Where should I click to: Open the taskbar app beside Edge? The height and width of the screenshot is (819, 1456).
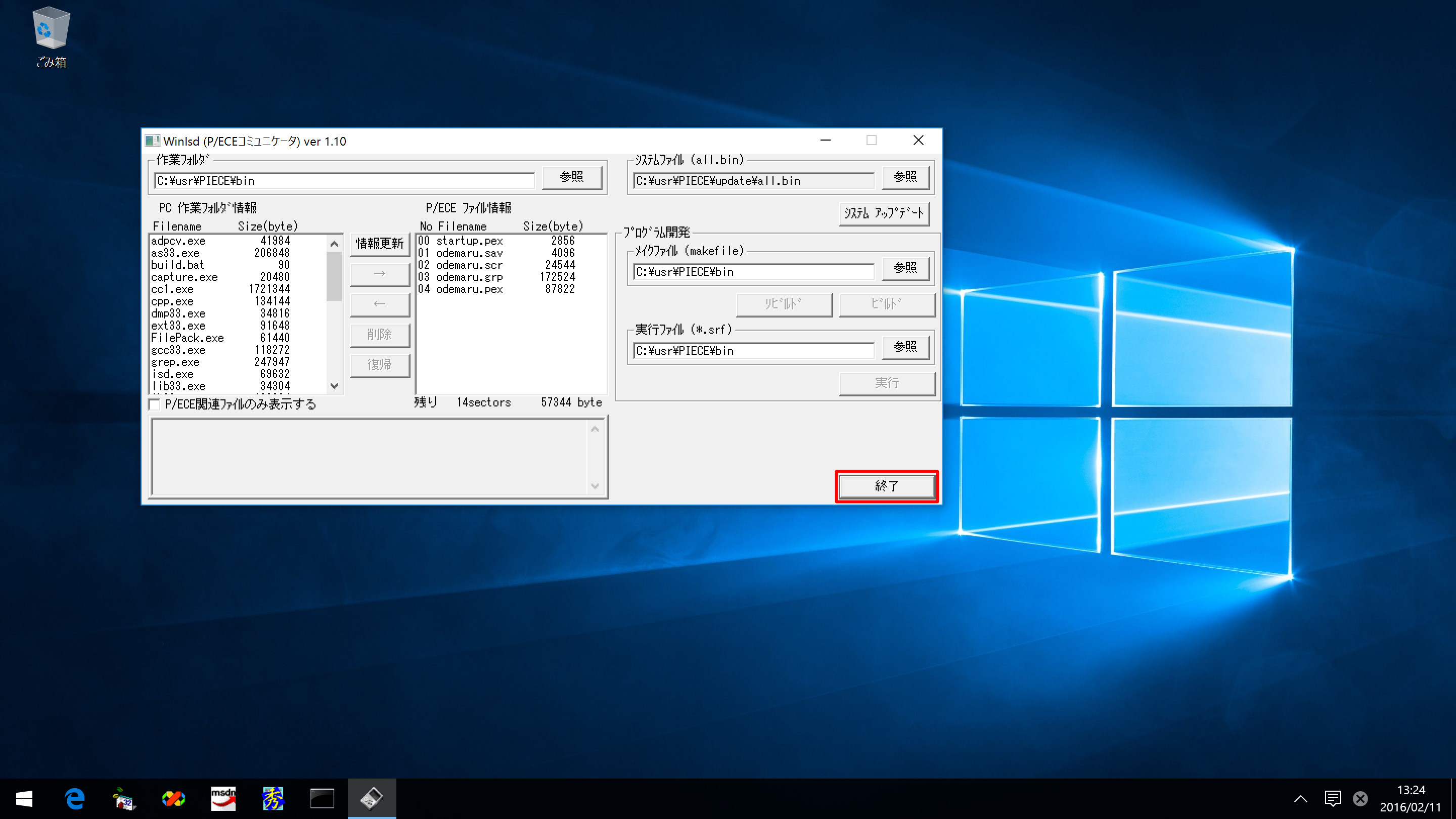click(124, 799)
